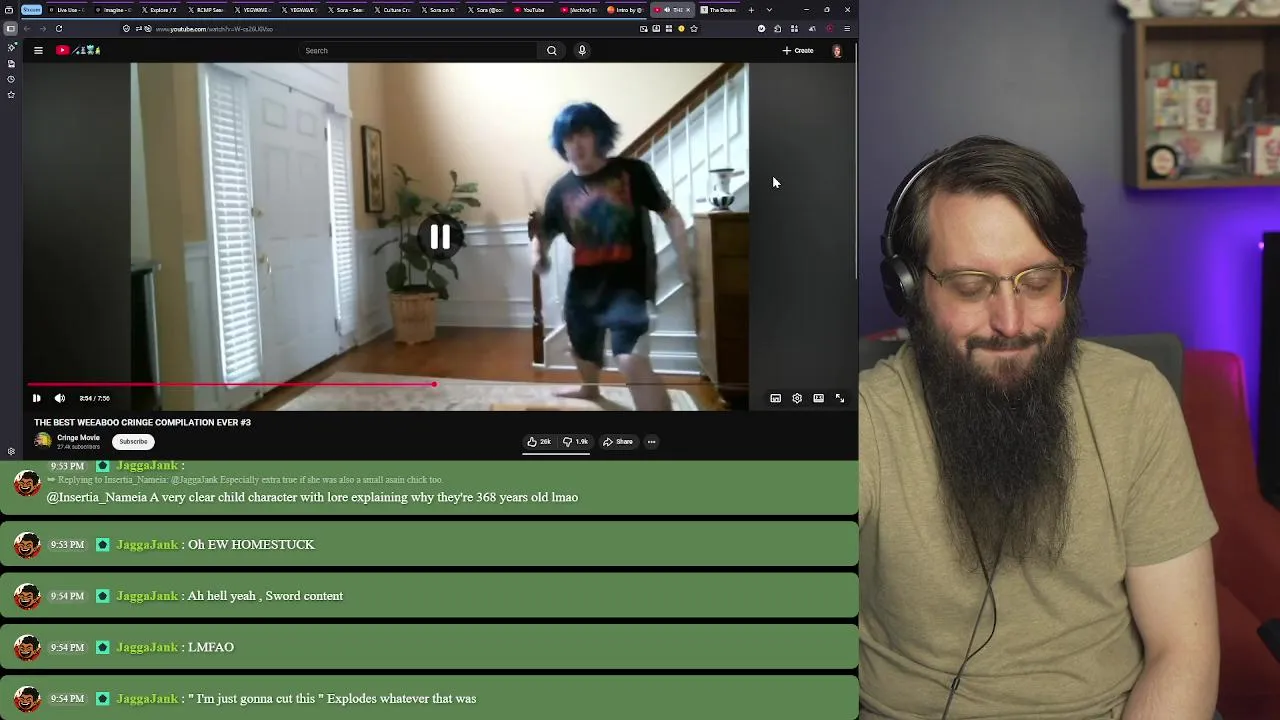Click the sidebar bookmarks star icon
1280x720 pixels.
point(11,95)
